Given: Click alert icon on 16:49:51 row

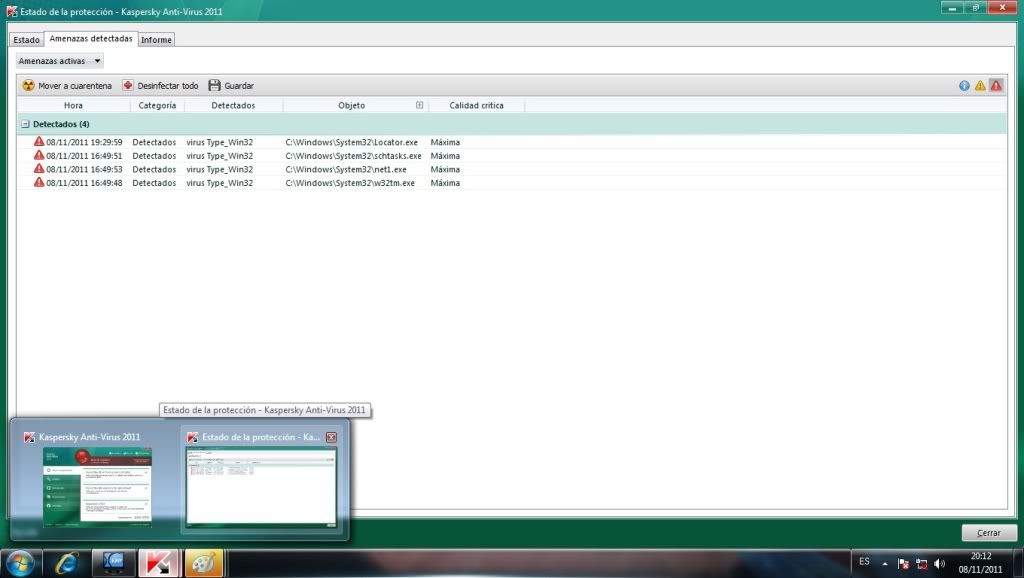Looking at the screenshot, I should 39,155.
